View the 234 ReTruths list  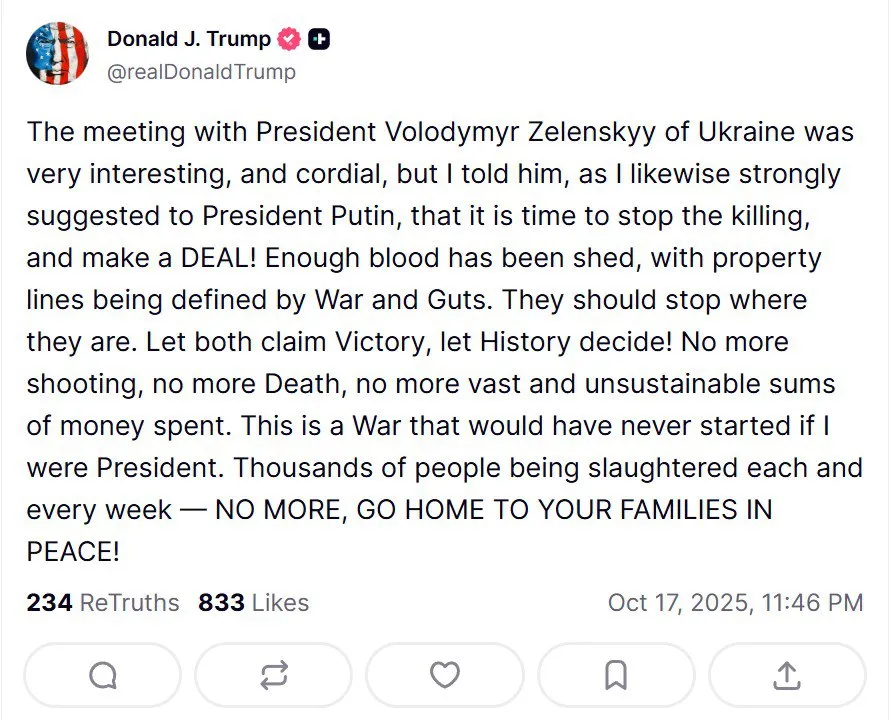coord(103,603)
